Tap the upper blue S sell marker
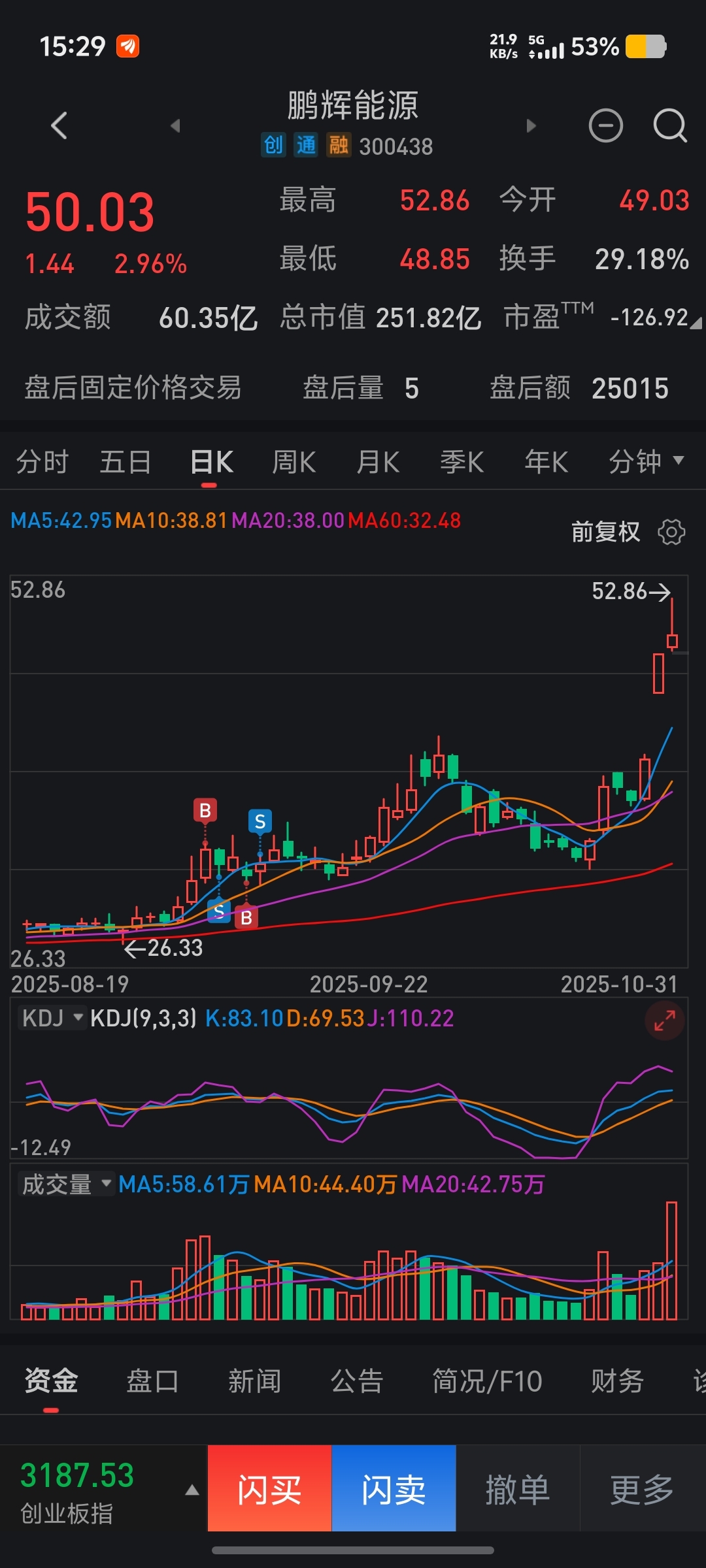706x1568 pixels. click(x=260, y=821)
